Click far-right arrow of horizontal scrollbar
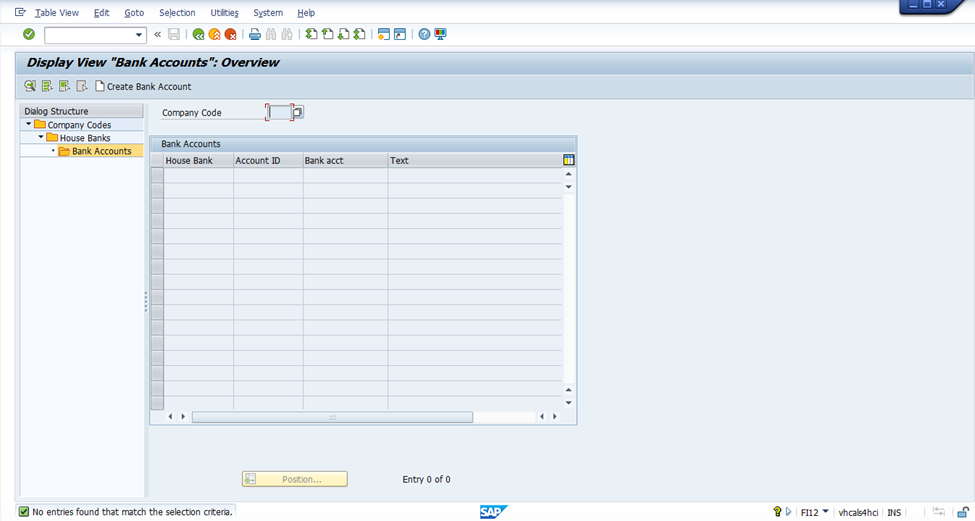 pyautogui.click(x=555, y=417)
